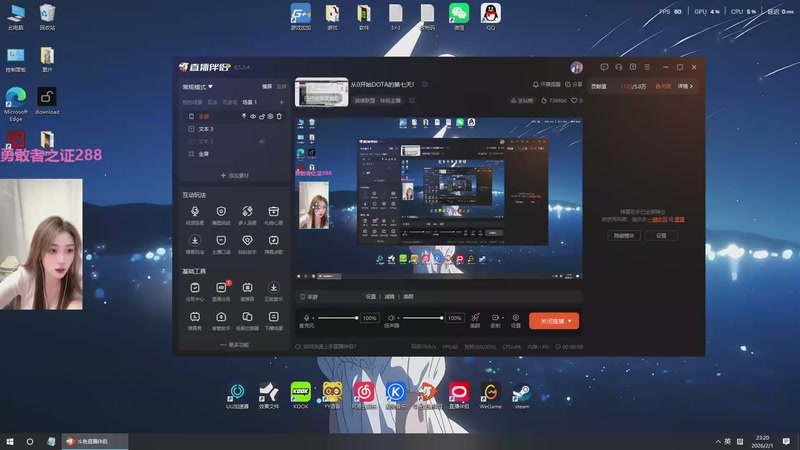Click the settings gear on 手游 source row
Viewport: 800px width, 450px height.
click(270, 116)
